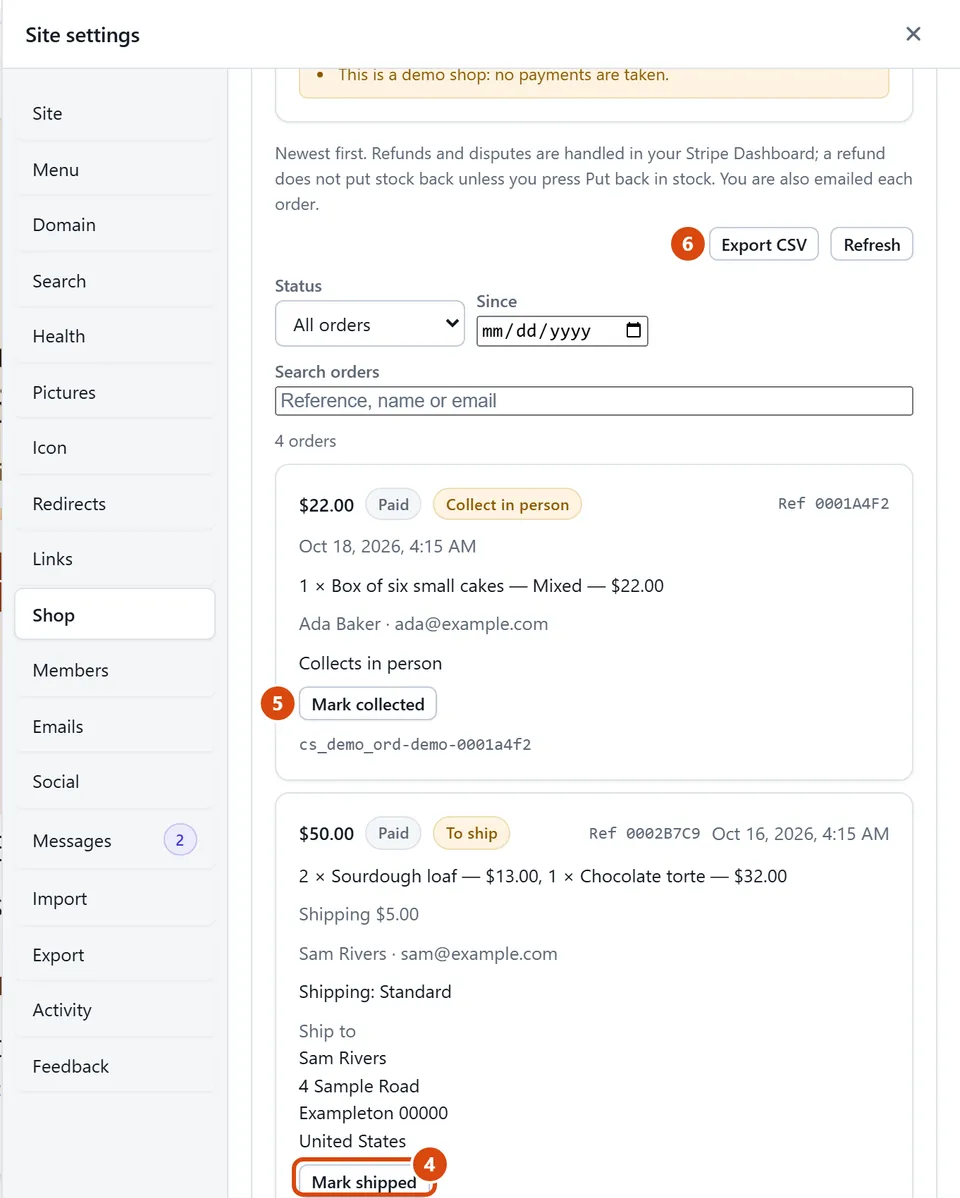
Task: Open the Health section
Action: point(115,336)
